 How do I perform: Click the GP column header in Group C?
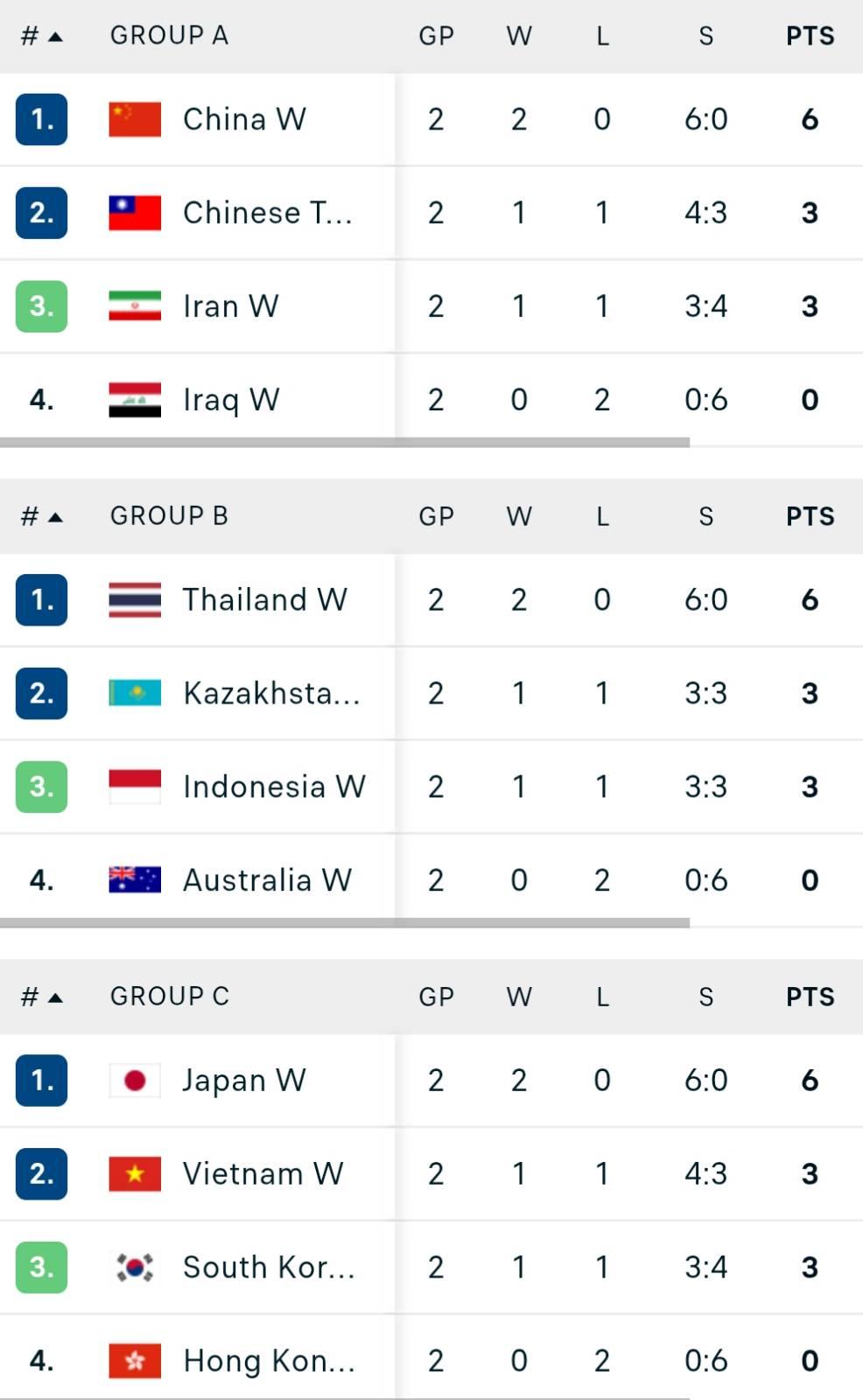[436, 997]
